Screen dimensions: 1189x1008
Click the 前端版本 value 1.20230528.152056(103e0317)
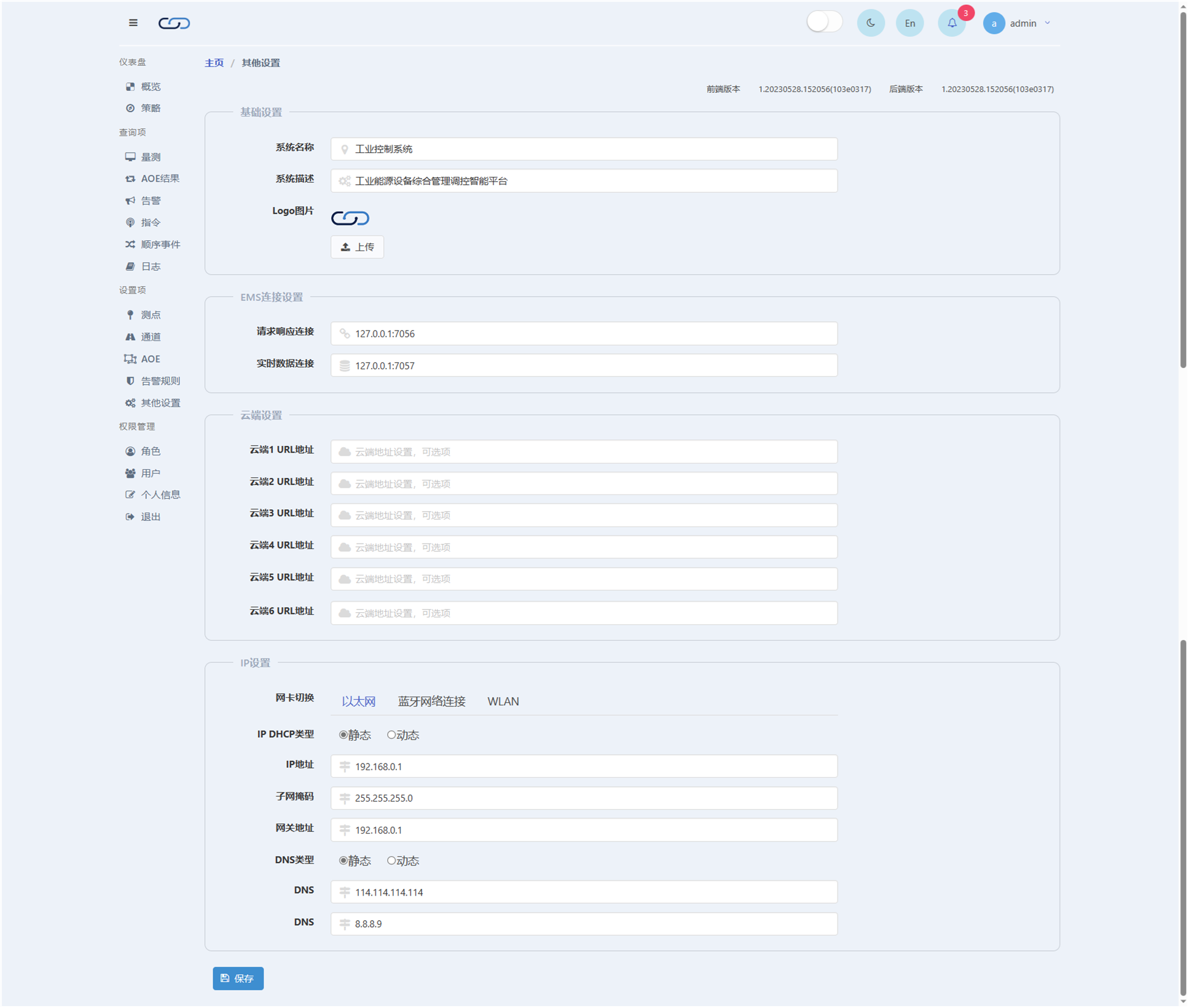[x=814, y=90]
